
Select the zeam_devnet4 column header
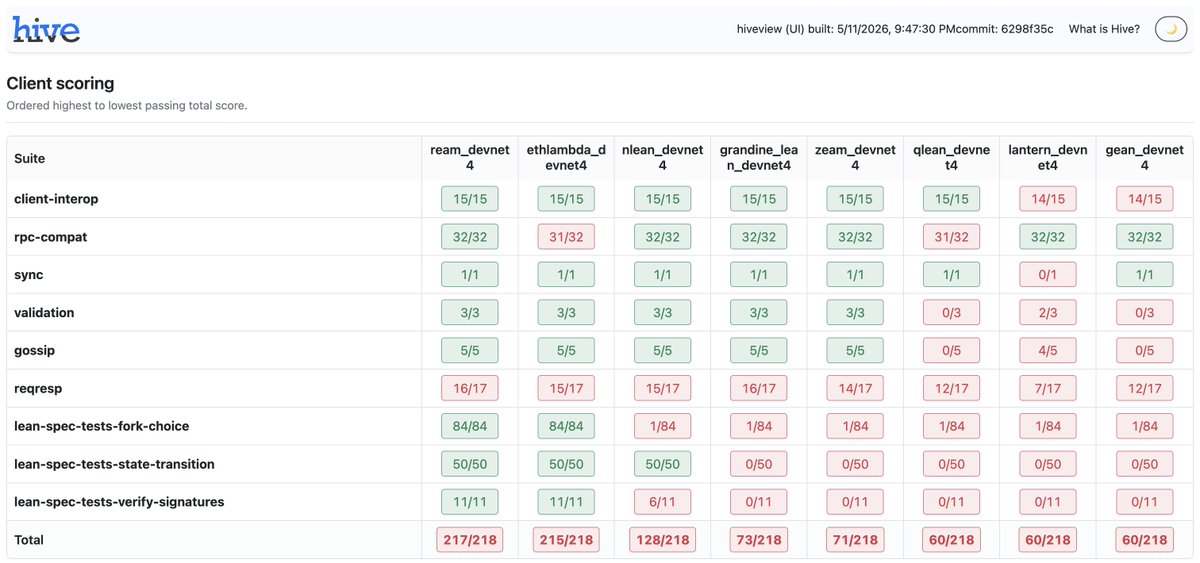855,158
